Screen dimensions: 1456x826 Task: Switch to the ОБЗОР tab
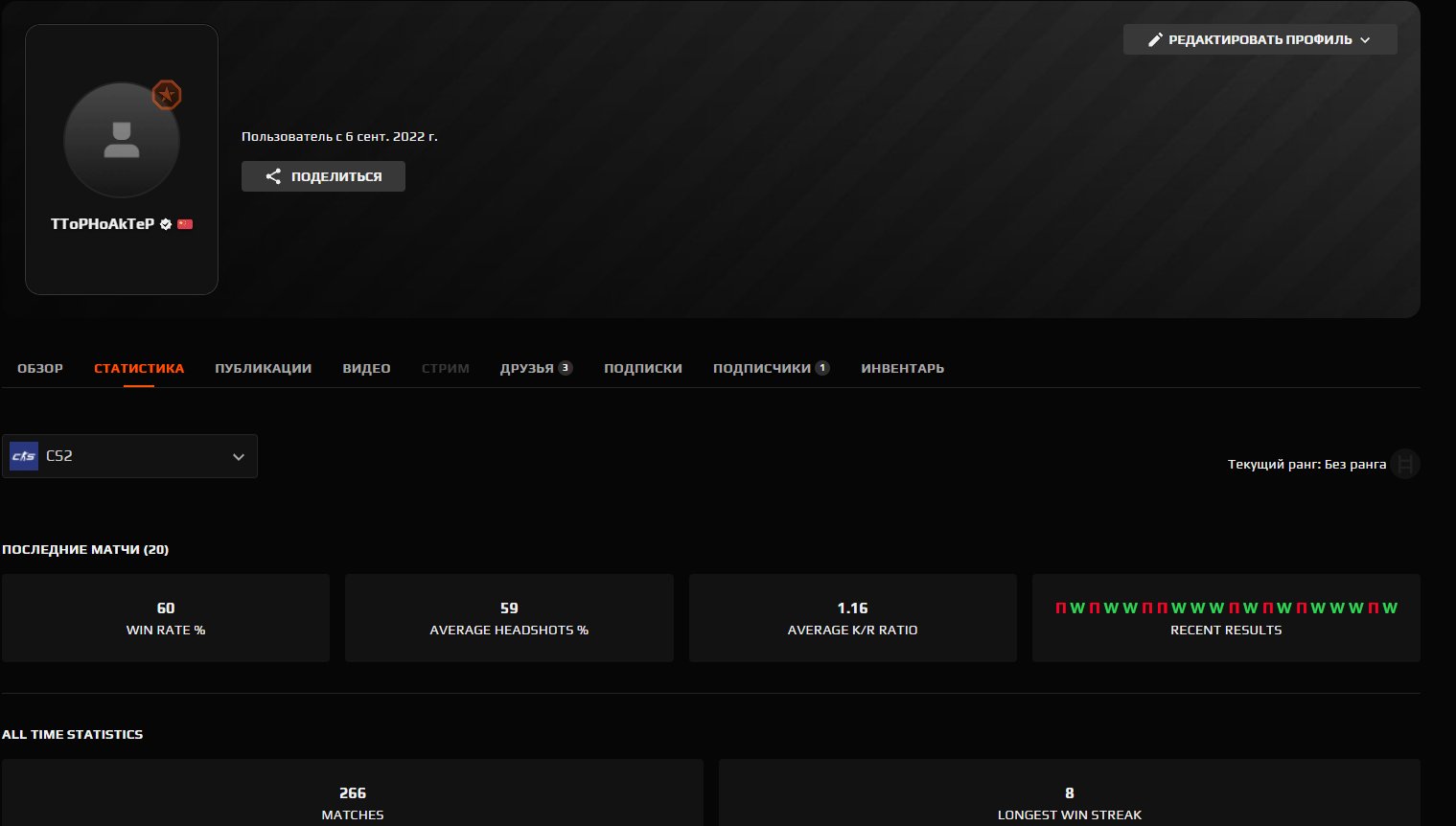click(x=40, y=368)
